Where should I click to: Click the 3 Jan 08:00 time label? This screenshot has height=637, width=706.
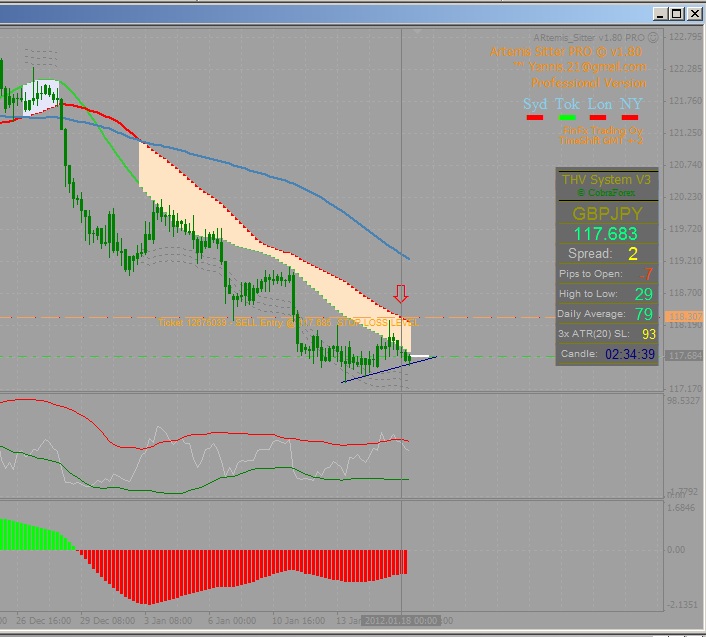pos(168,620)
